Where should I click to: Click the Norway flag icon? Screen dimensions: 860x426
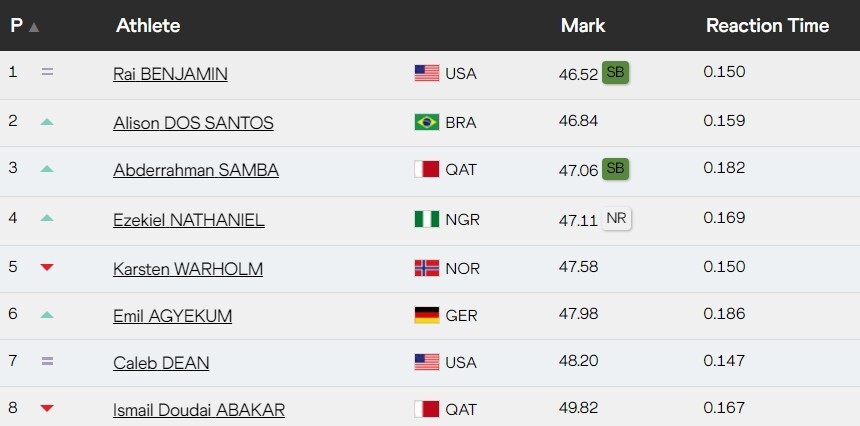point(427,268)
